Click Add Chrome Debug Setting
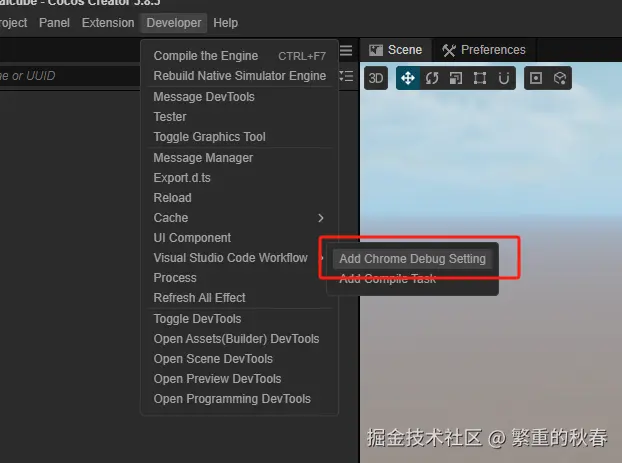 tap(412, 259)
